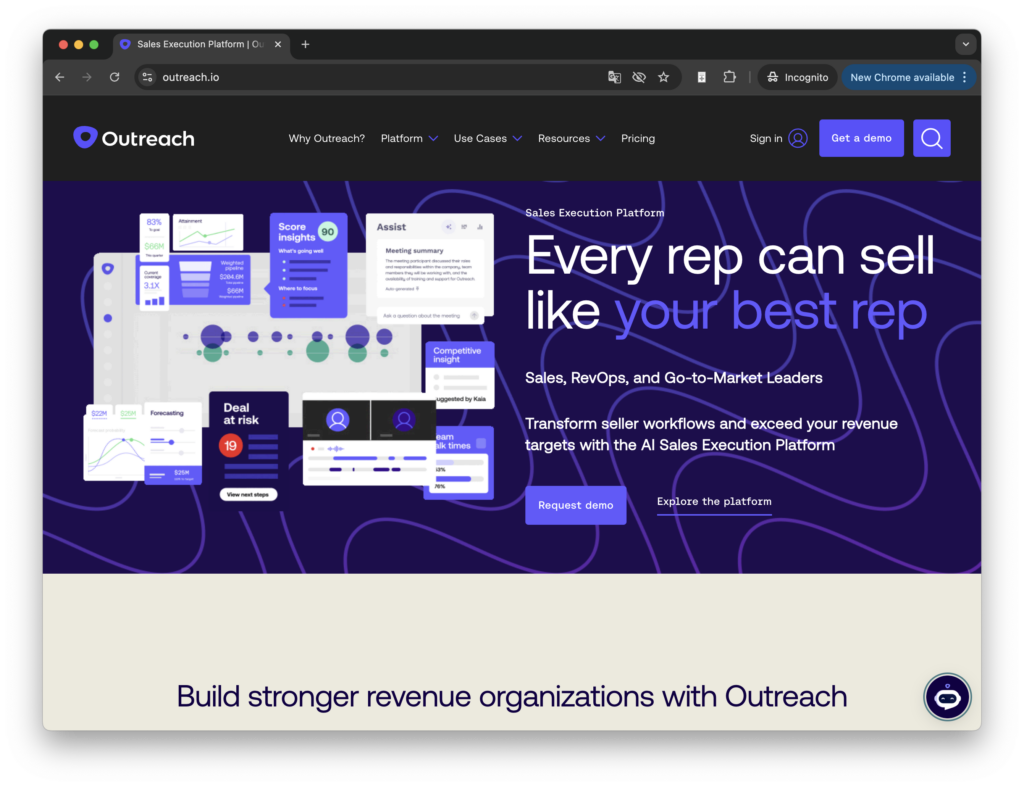
Task: Click the red 19 badge on Deal at risk
Action: [x=231, y=445]
